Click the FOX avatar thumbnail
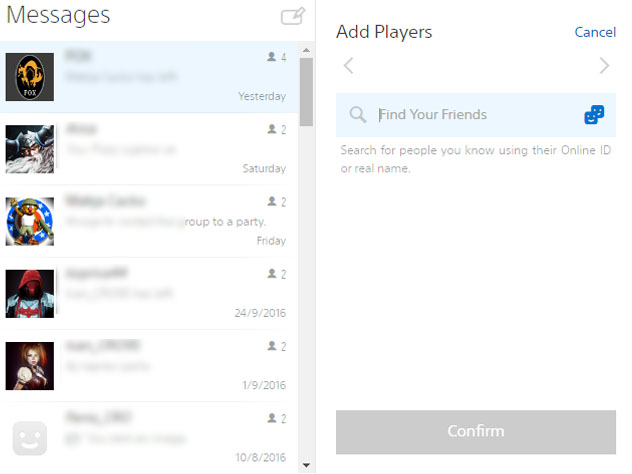632x474 pixels. [30, 77]
